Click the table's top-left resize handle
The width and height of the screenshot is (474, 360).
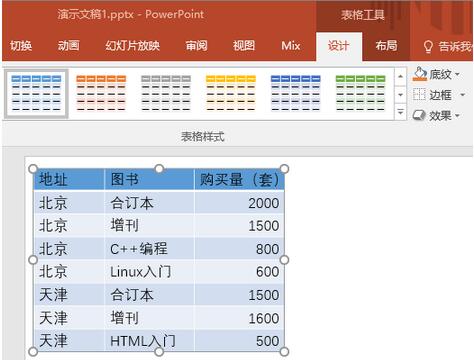click(33, 169)
